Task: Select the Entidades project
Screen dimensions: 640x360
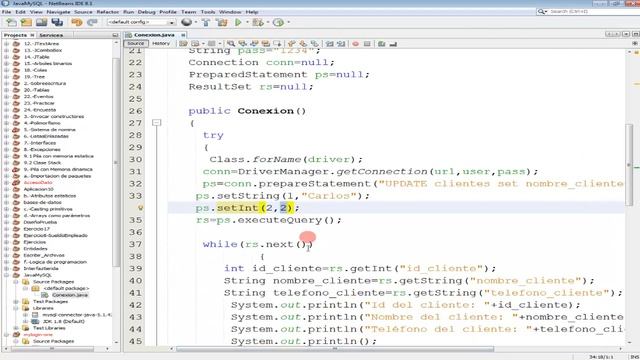Action: pyautogui.click(x=36, y=249)
